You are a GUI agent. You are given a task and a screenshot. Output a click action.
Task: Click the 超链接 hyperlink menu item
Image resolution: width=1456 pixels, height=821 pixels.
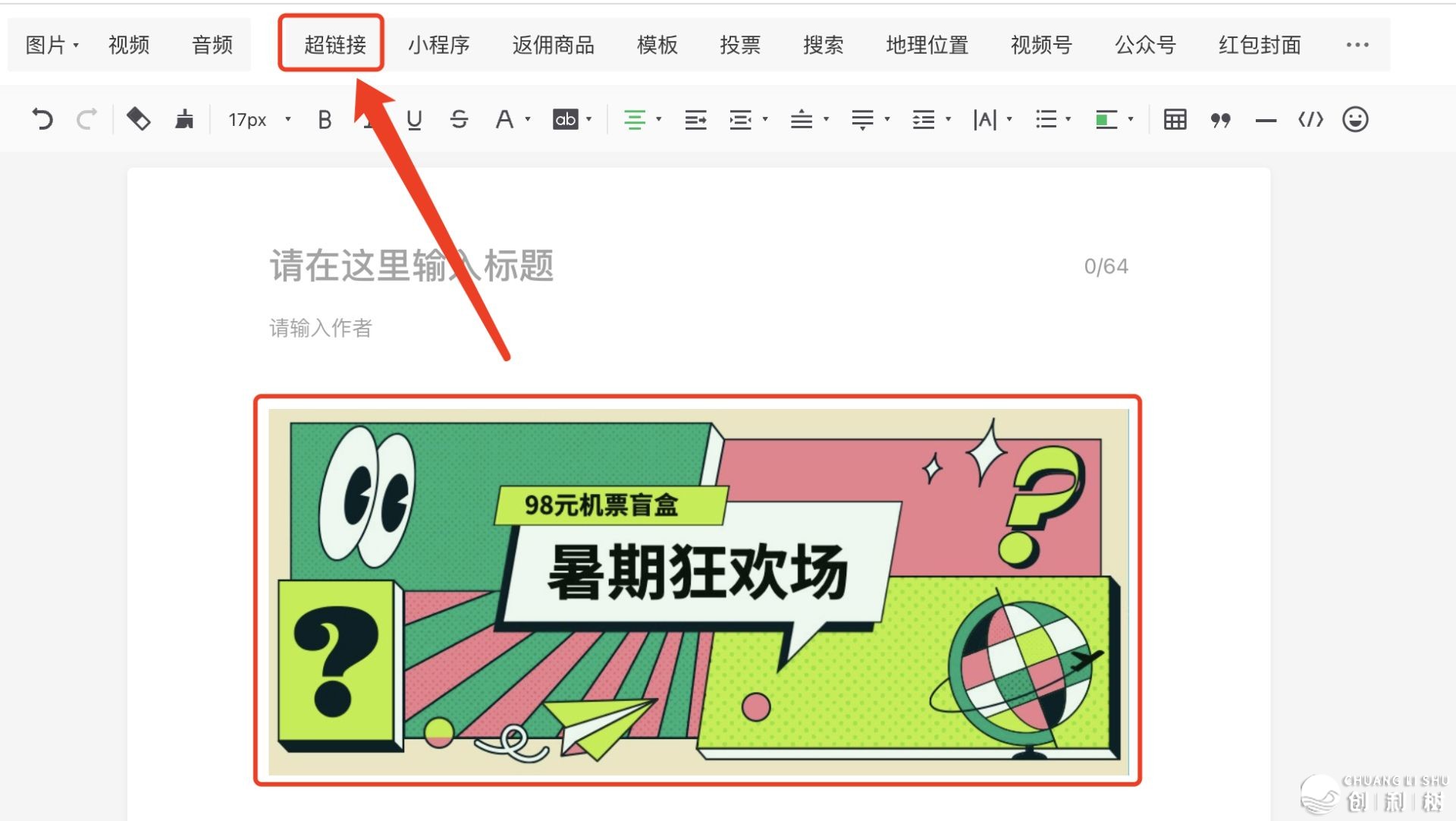pos(334,45)
